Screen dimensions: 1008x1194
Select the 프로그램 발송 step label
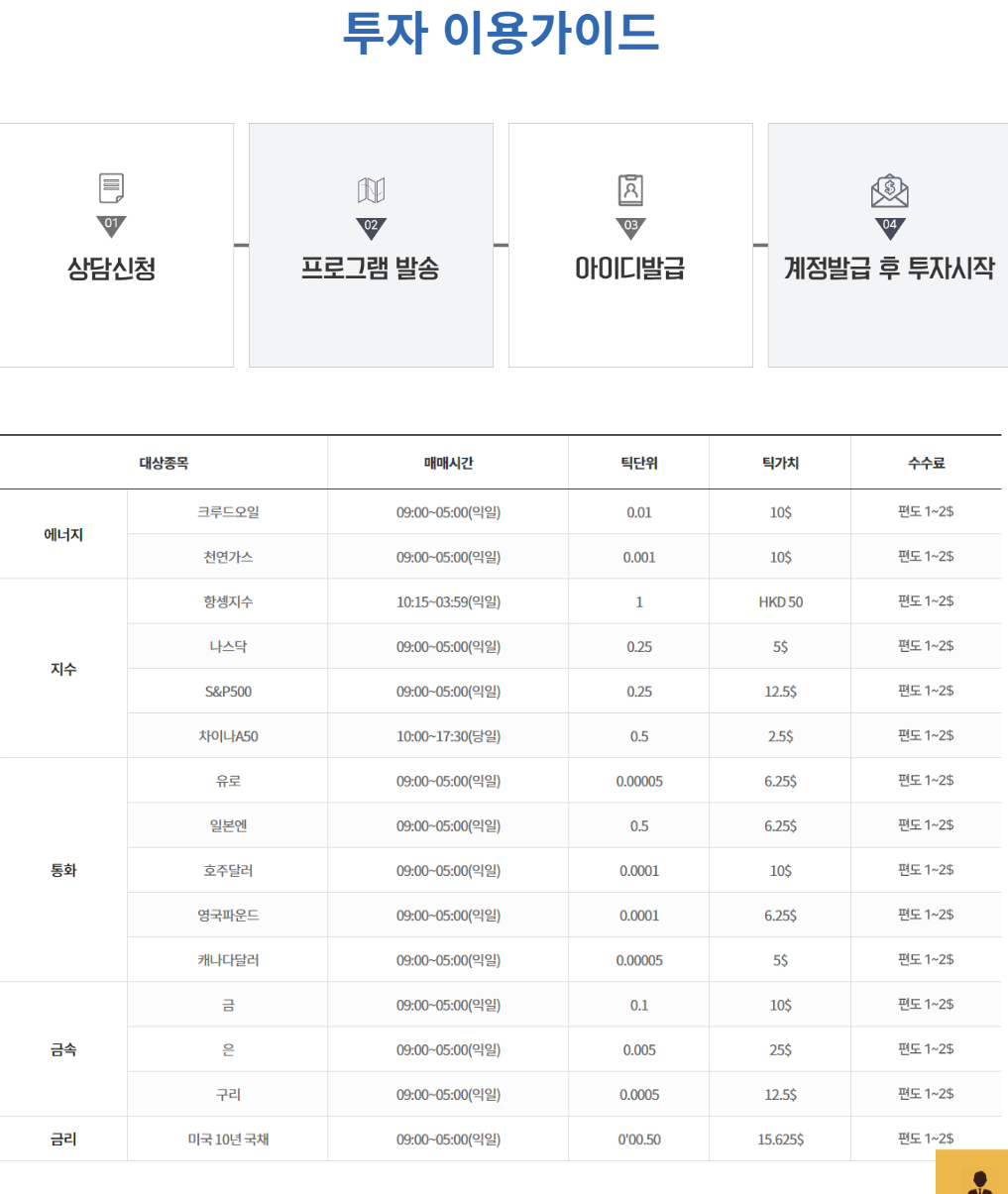[x=371, y=269]
